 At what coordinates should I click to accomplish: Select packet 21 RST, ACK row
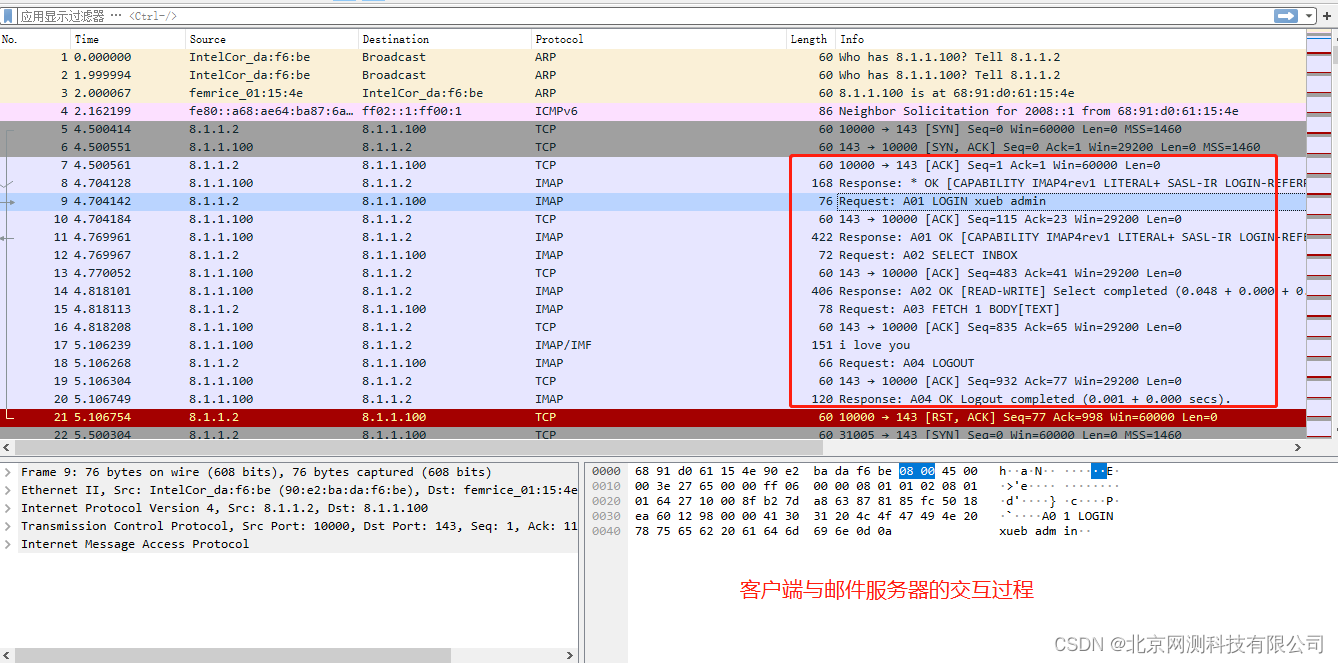point(653,417)
